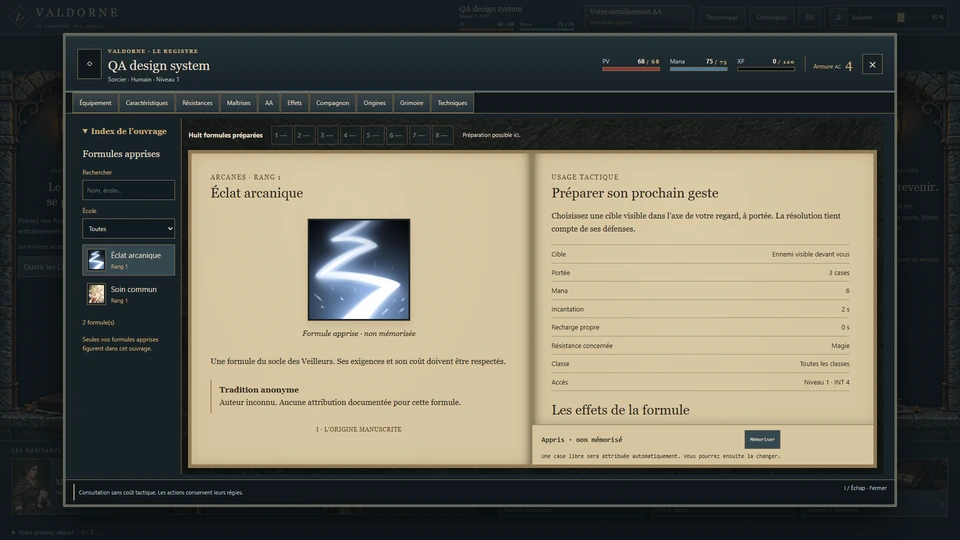This screenshot has height=540, width=960.
Task: Open the Techniques tab
Action: pos(452,103)
